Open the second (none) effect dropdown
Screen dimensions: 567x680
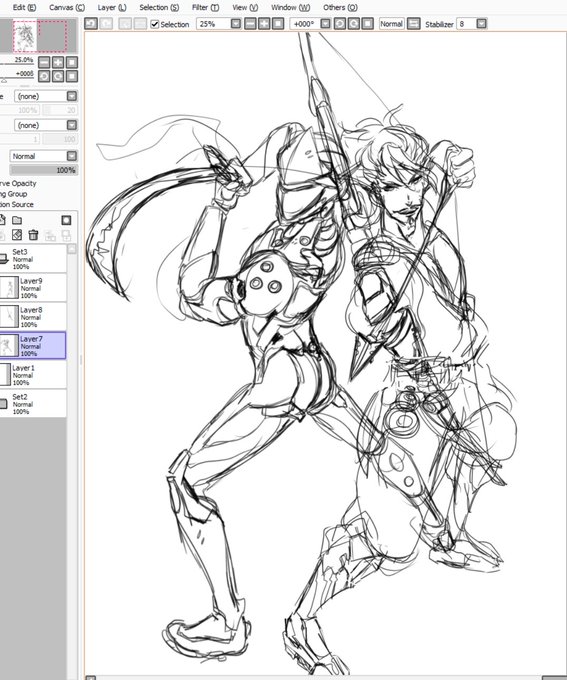(72, 125)
